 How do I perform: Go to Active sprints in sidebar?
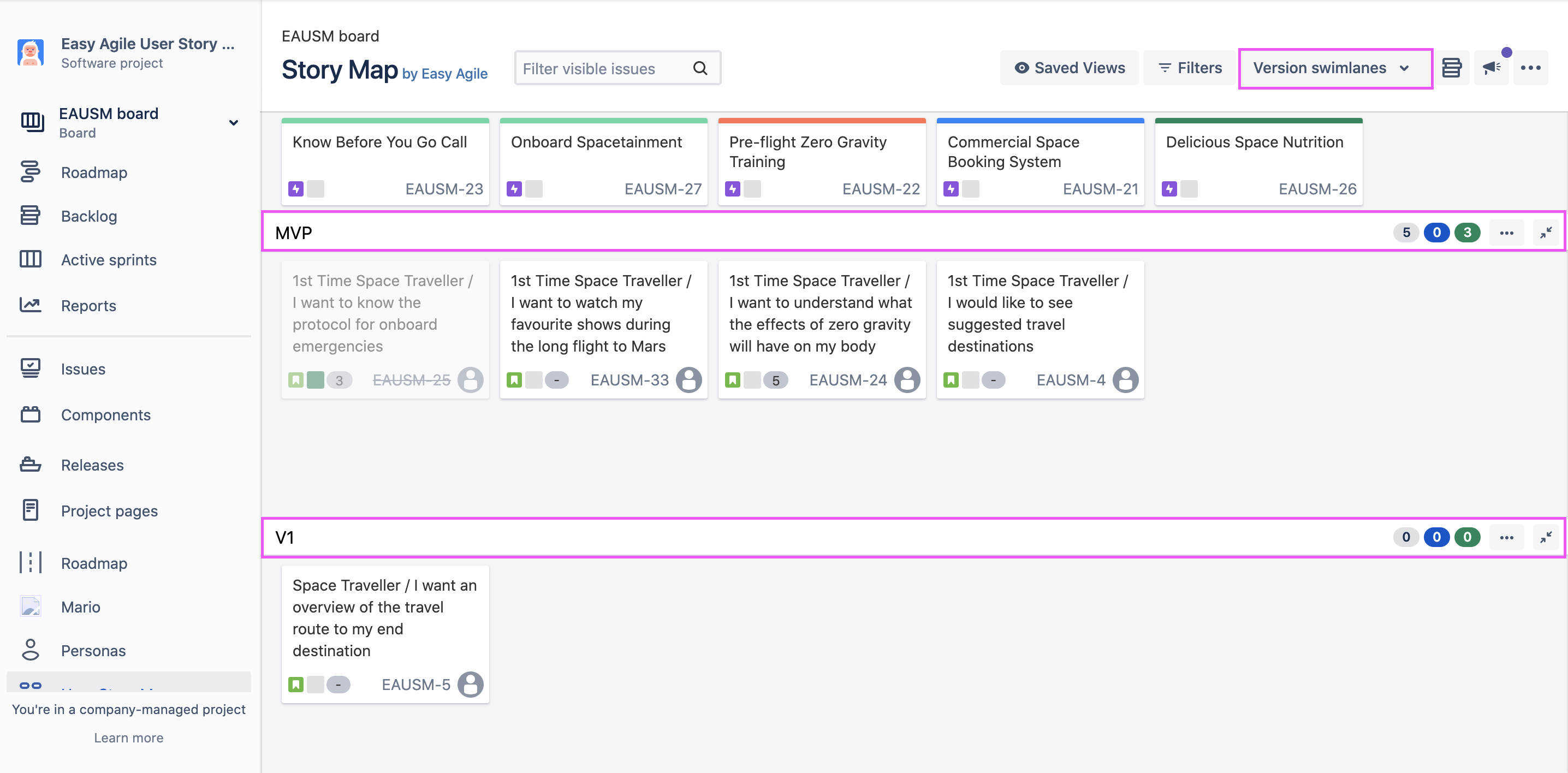(x=108, y=260)
